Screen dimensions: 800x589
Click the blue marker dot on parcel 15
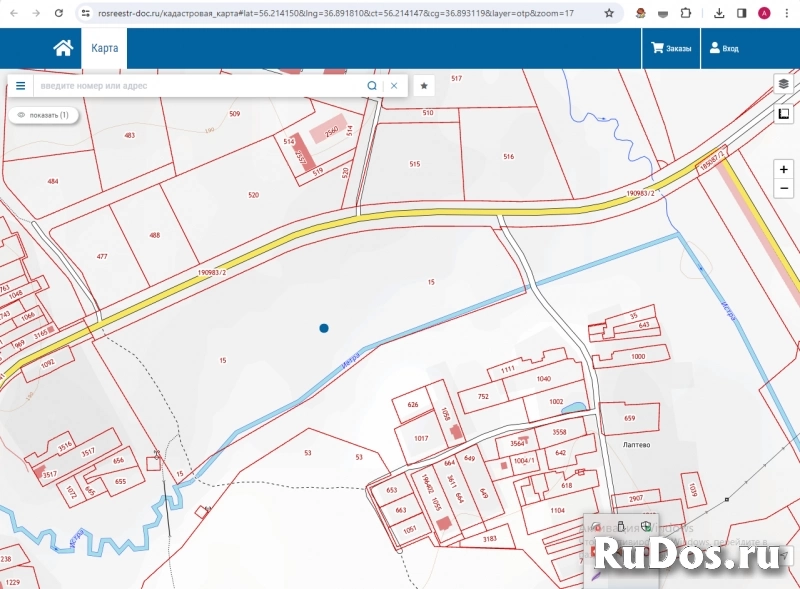323,328
